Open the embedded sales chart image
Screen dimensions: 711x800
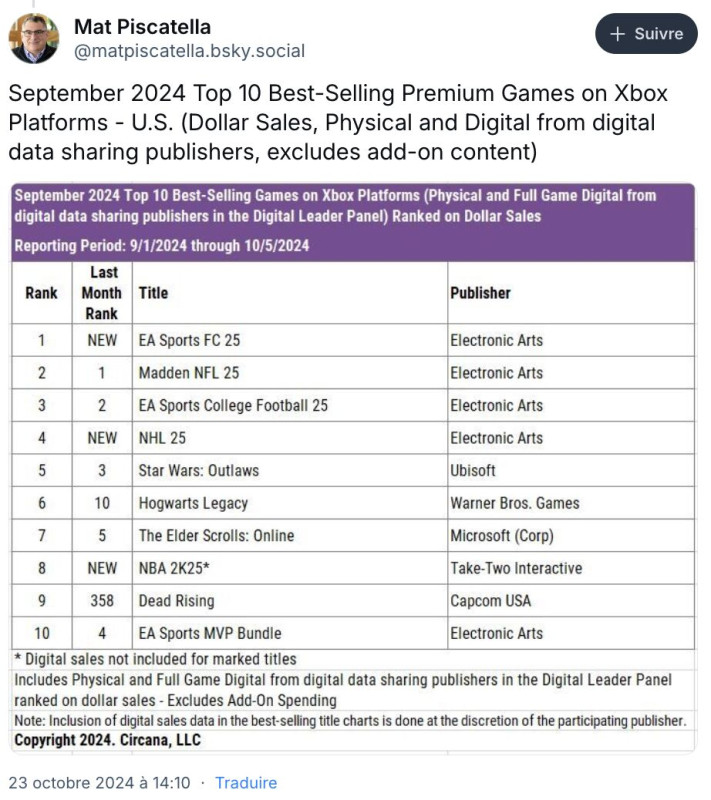pyautogui.click(x=353, y=468)
